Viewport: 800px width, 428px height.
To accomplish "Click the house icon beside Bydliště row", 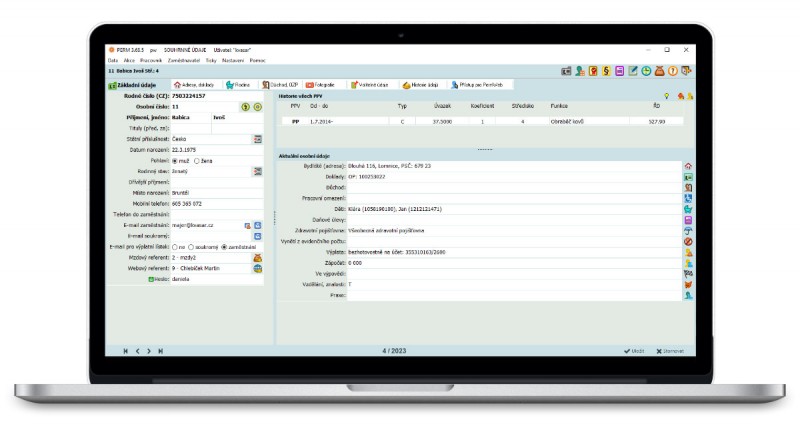I will [x=688, y=165].
